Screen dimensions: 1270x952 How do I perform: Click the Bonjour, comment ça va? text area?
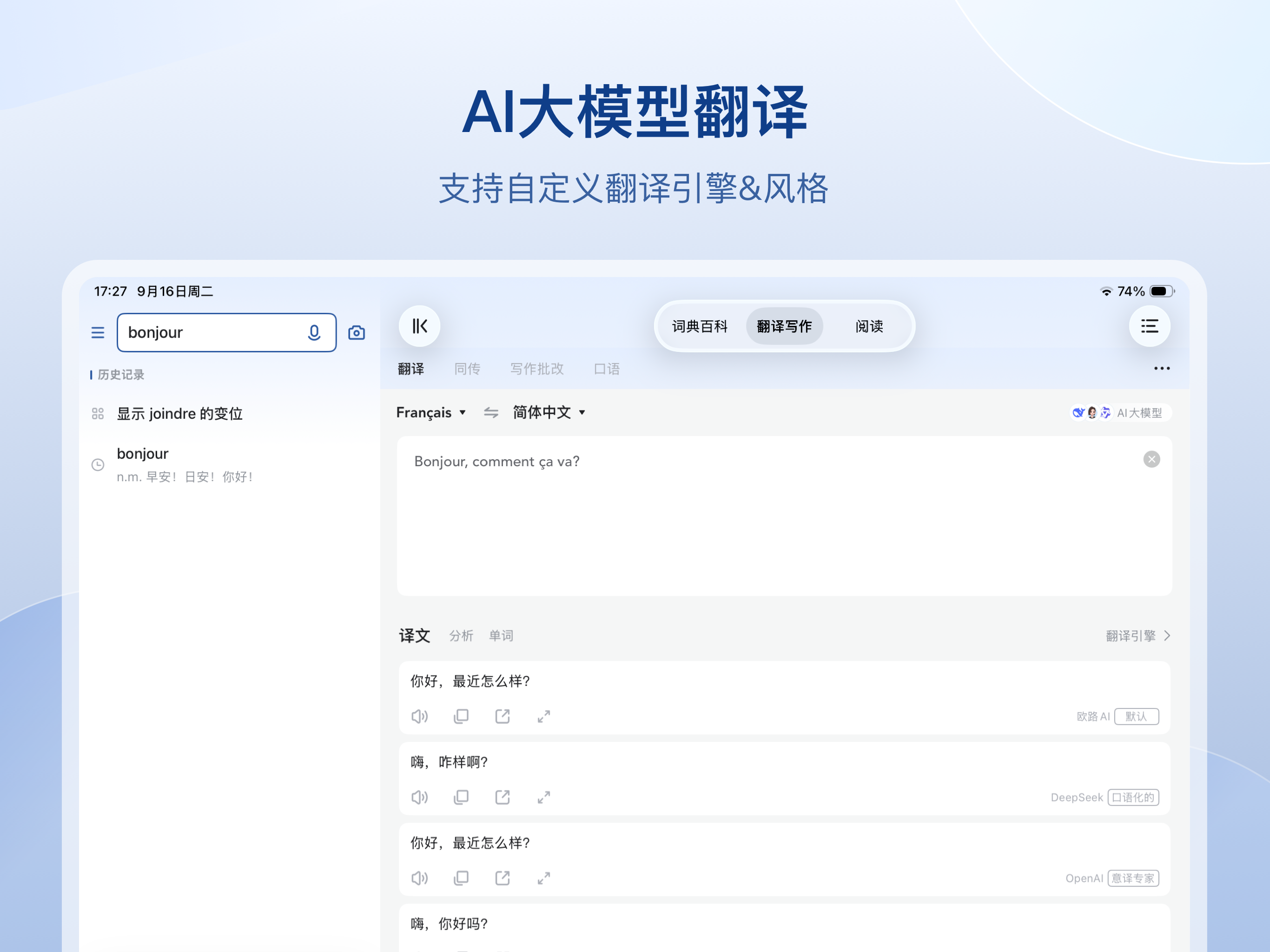tap(784, 516)
